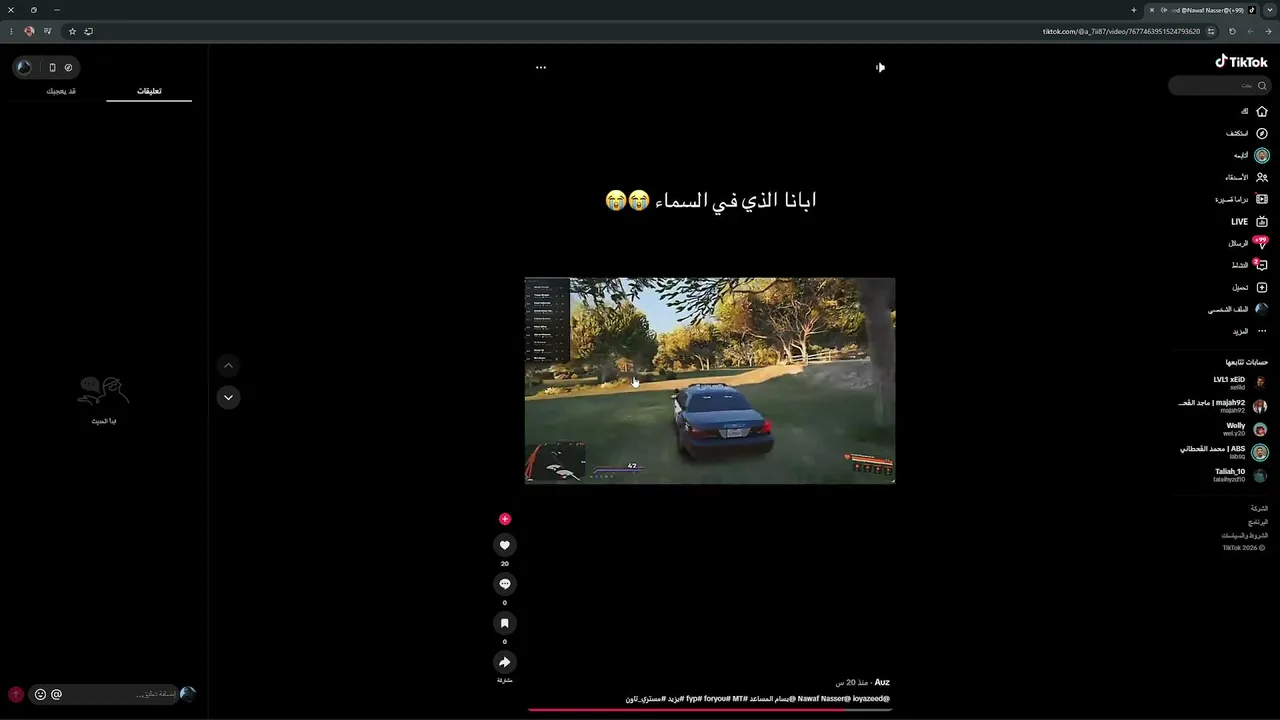The height and width of the screenshot is (720, 1280).
Task: Open the Profile avatar in the sidebar
Action: click(1262, 309)
